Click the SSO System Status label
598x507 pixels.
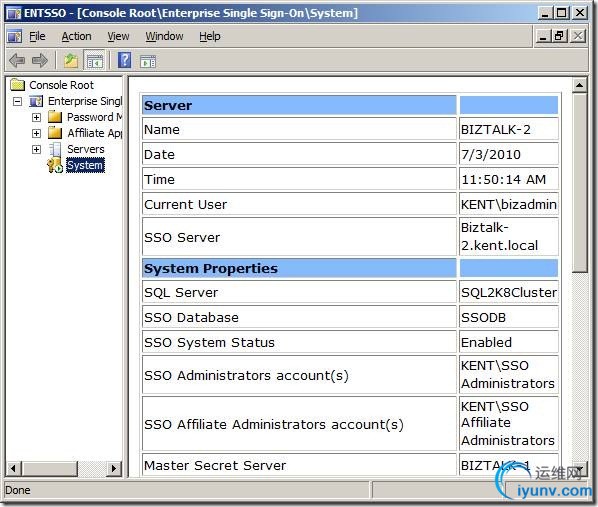[209, 343]
